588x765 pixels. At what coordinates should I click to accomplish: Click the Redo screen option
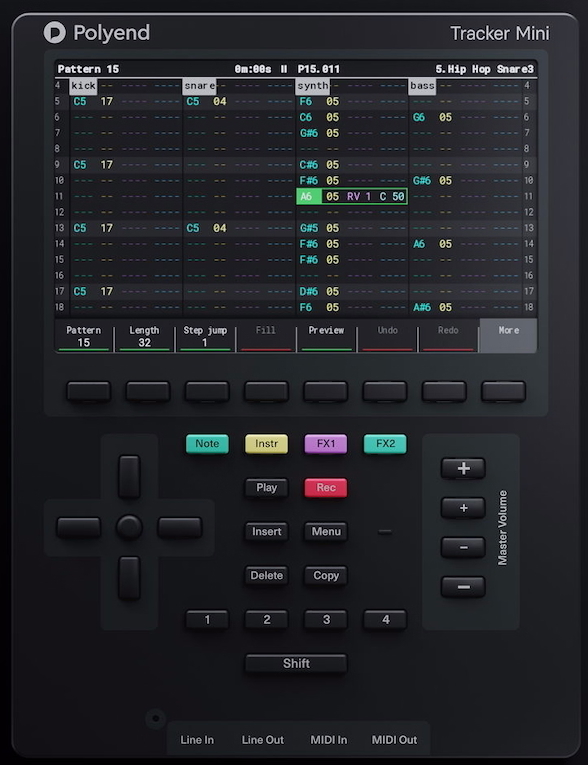447,336
